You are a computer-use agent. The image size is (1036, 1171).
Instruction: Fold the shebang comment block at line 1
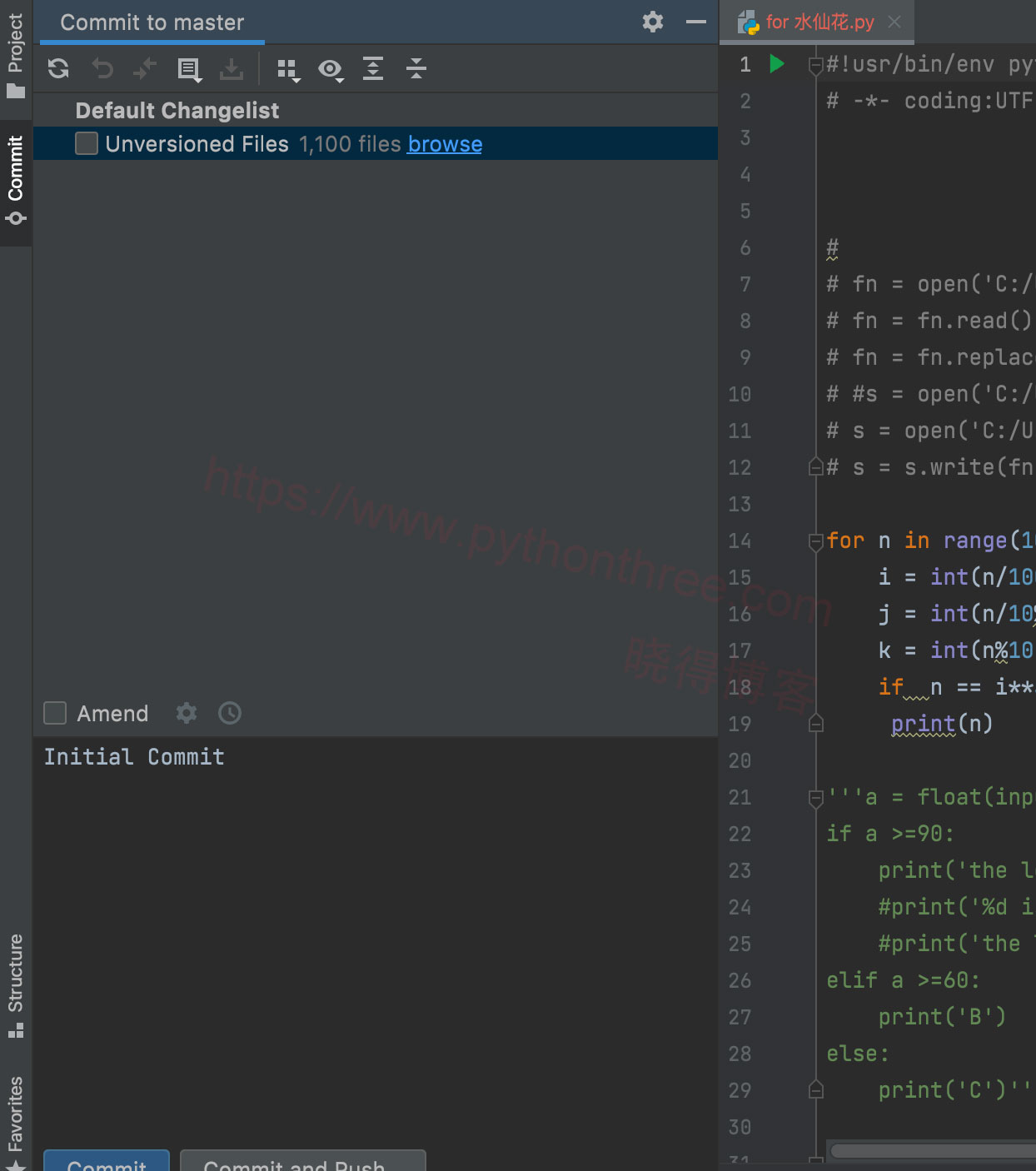click(816, 66)
